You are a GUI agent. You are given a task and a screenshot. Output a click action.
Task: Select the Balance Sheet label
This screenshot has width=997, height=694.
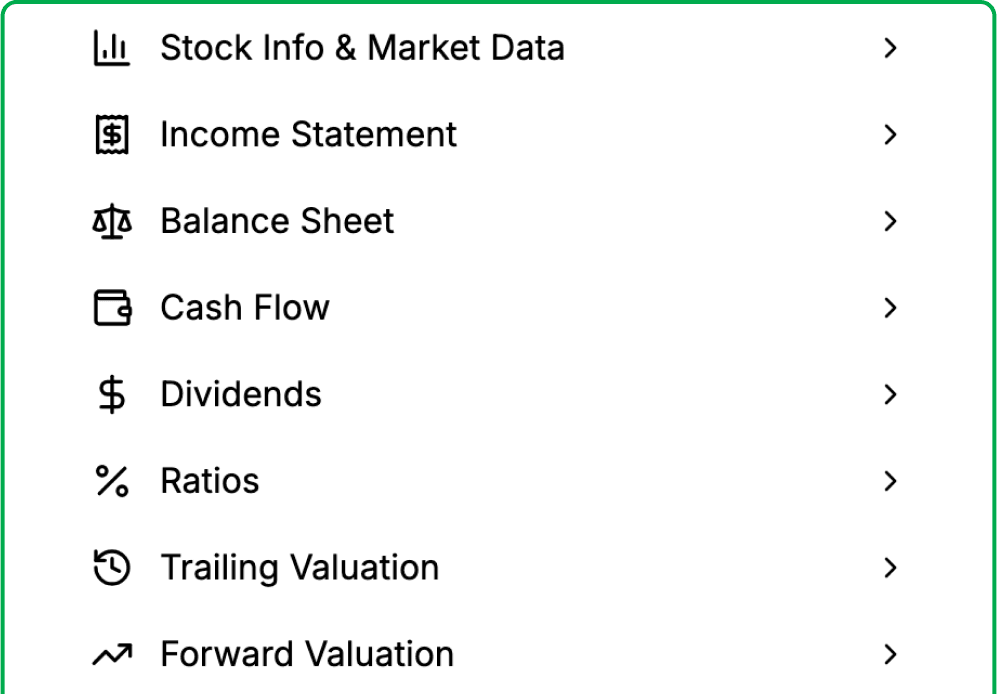277,221
